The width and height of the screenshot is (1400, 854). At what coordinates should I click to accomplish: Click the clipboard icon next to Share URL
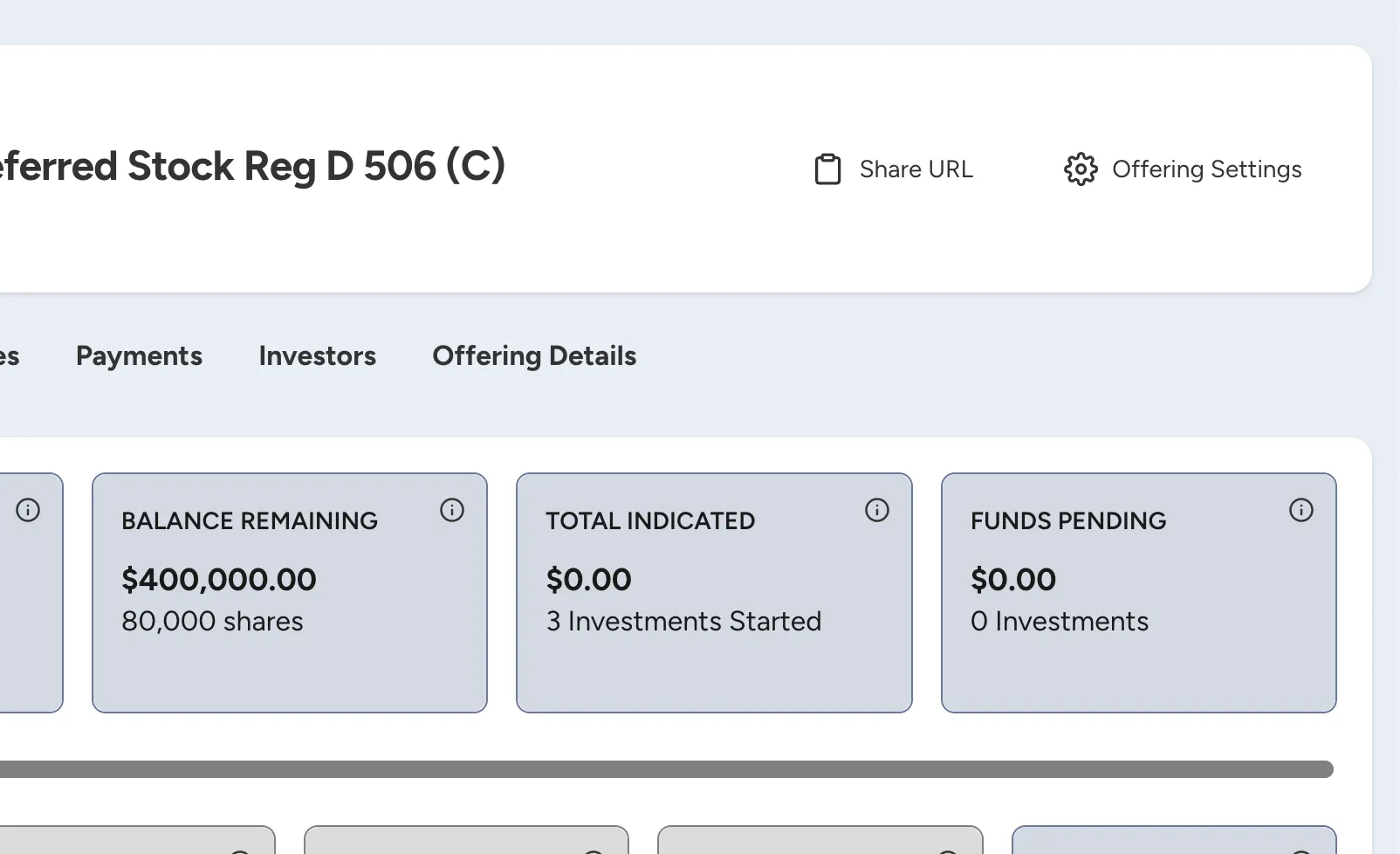[x=827, y=169]
